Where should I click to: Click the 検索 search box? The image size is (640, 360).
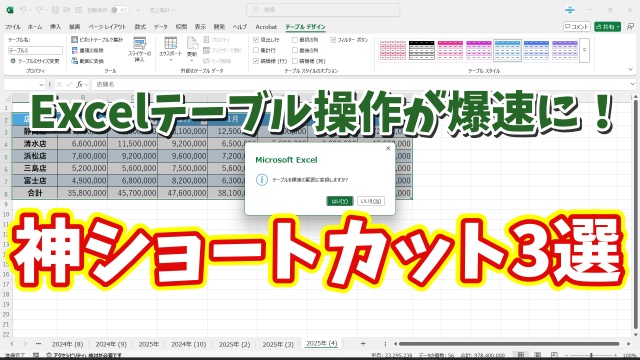pos(323,10)
